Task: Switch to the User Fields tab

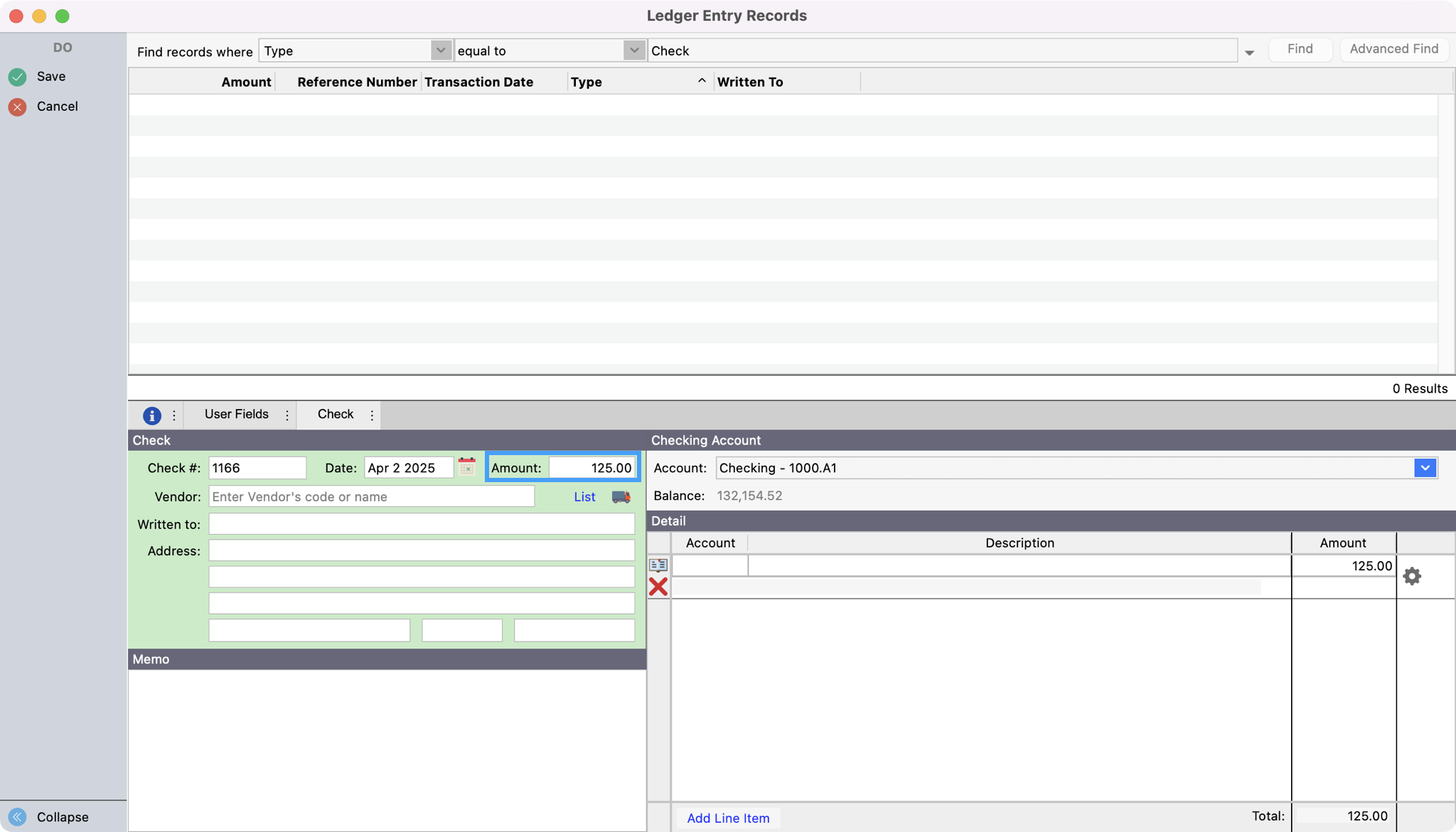Action: point(236,415)
